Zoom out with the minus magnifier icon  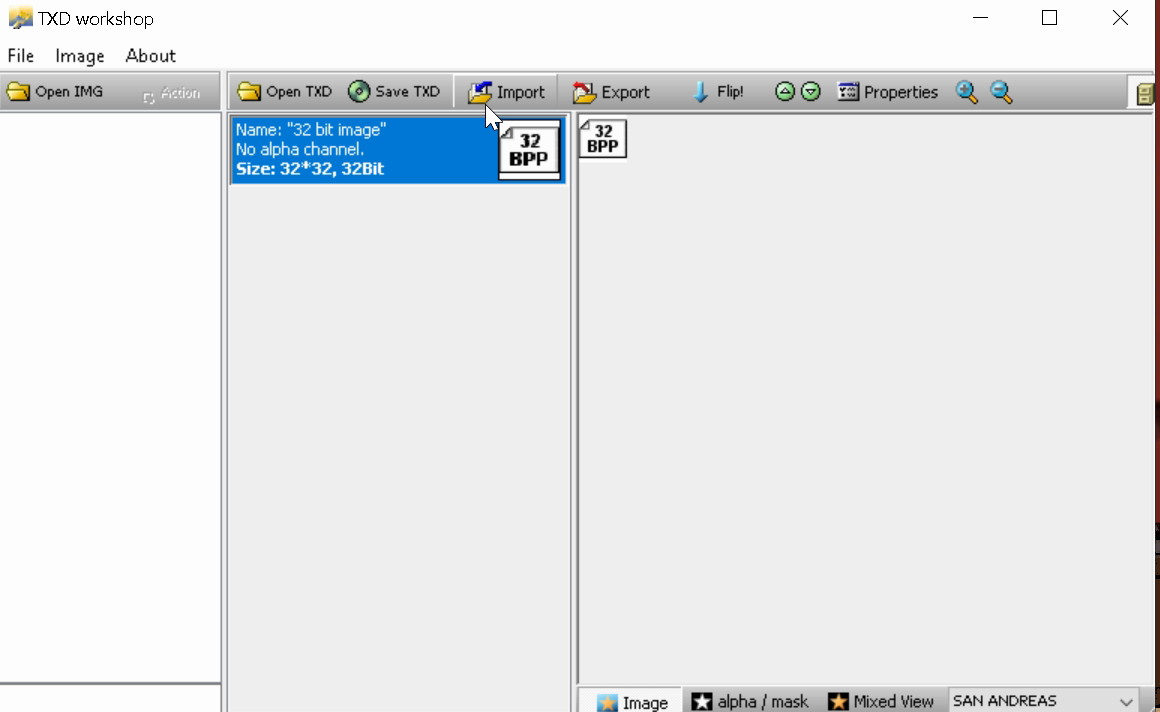[1002, 92]
